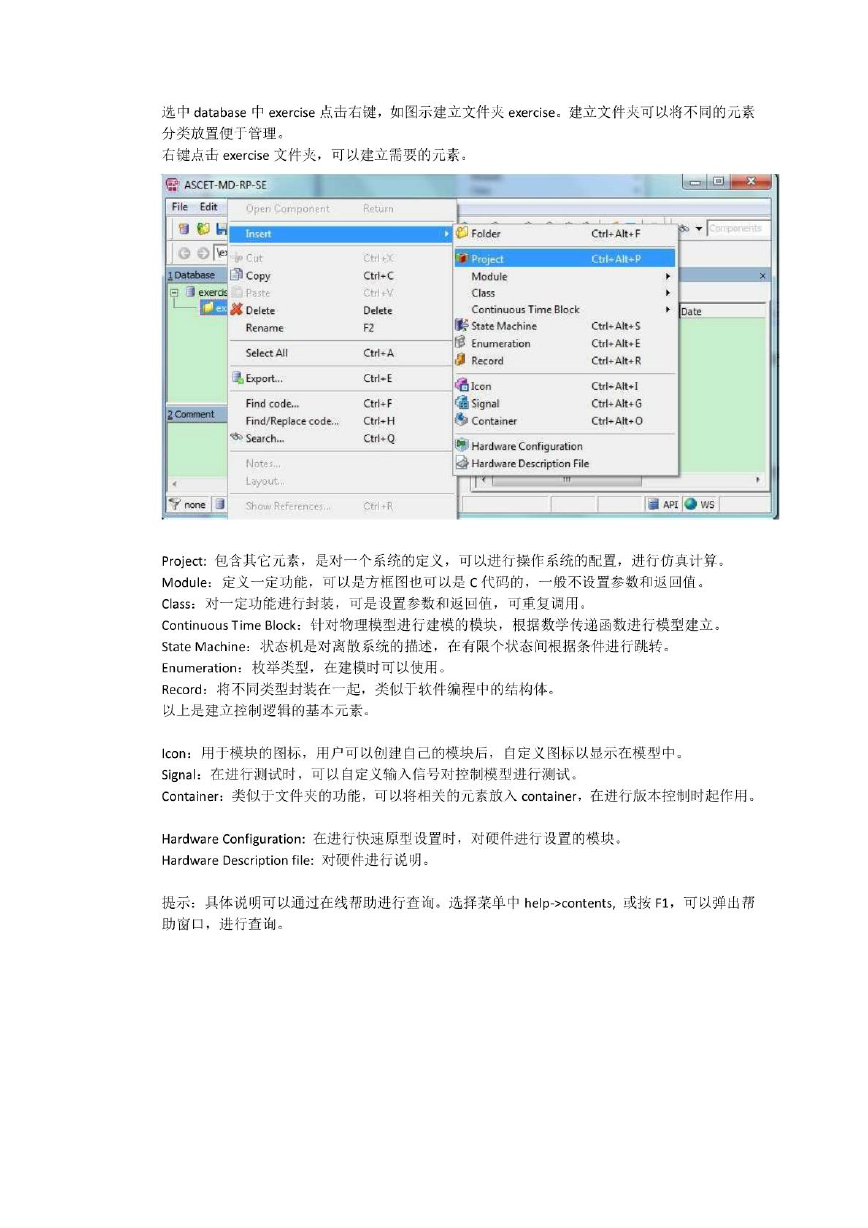Click the ASCET-MD-RP-SE application icon

[x=173, y=186]
